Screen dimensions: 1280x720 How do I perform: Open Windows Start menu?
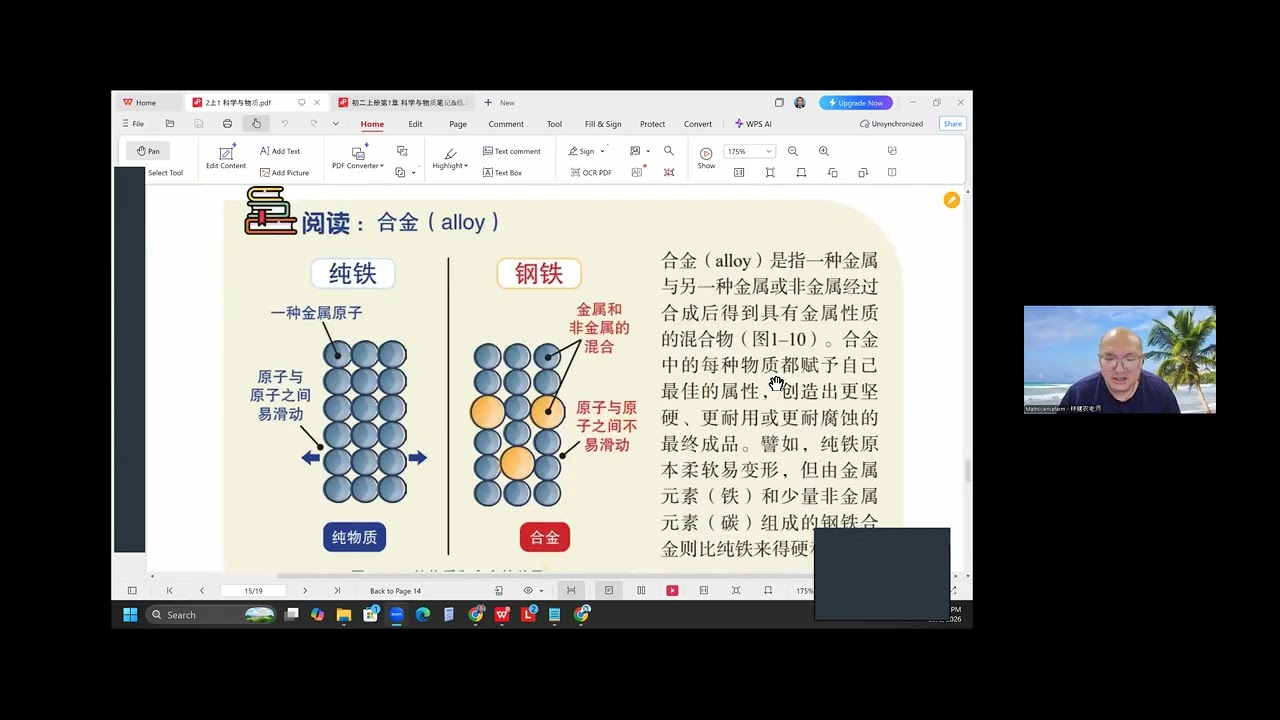click(x=130, y=615)
